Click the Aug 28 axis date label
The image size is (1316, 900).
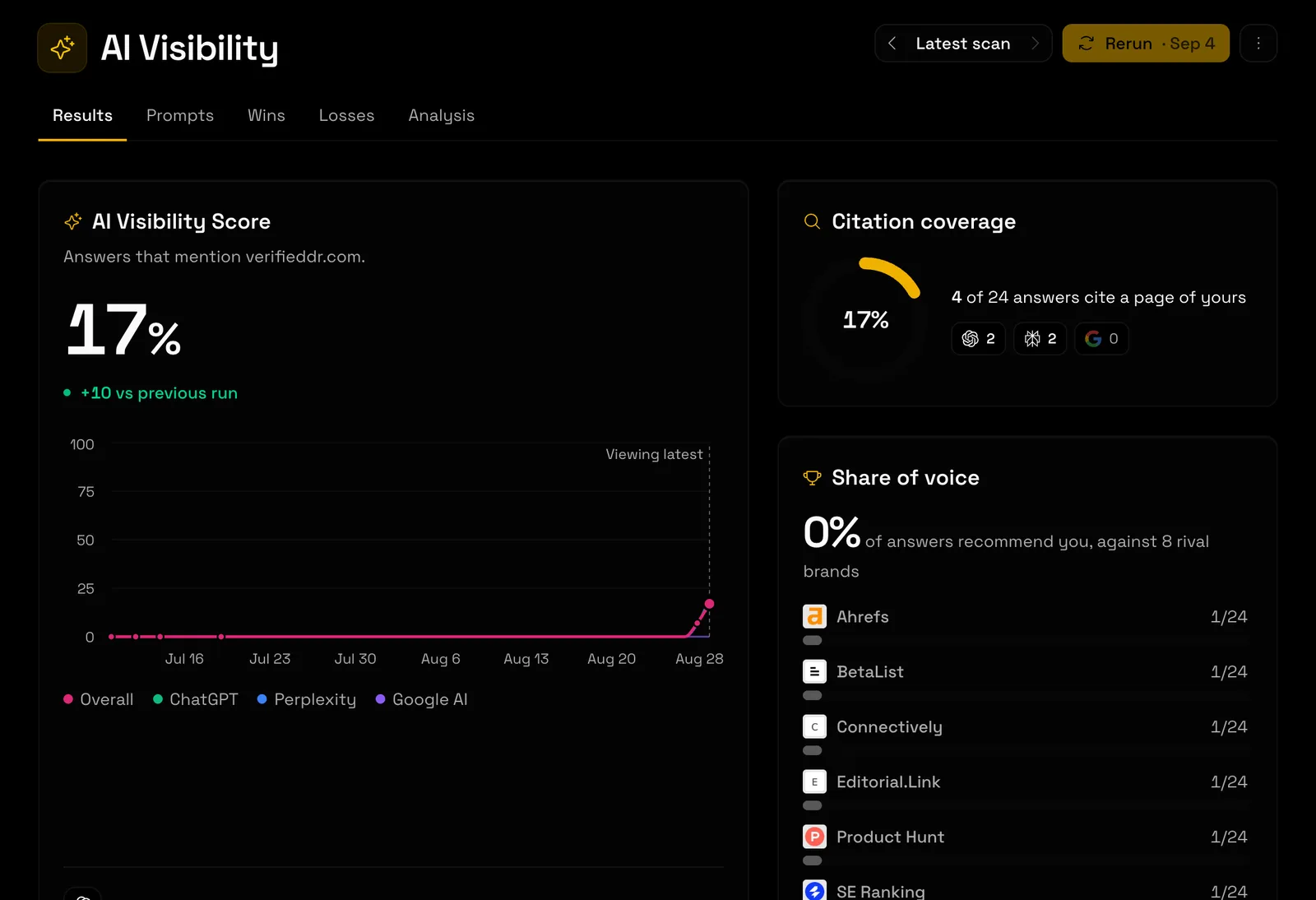pyautogui.click(x=699, y=659)
